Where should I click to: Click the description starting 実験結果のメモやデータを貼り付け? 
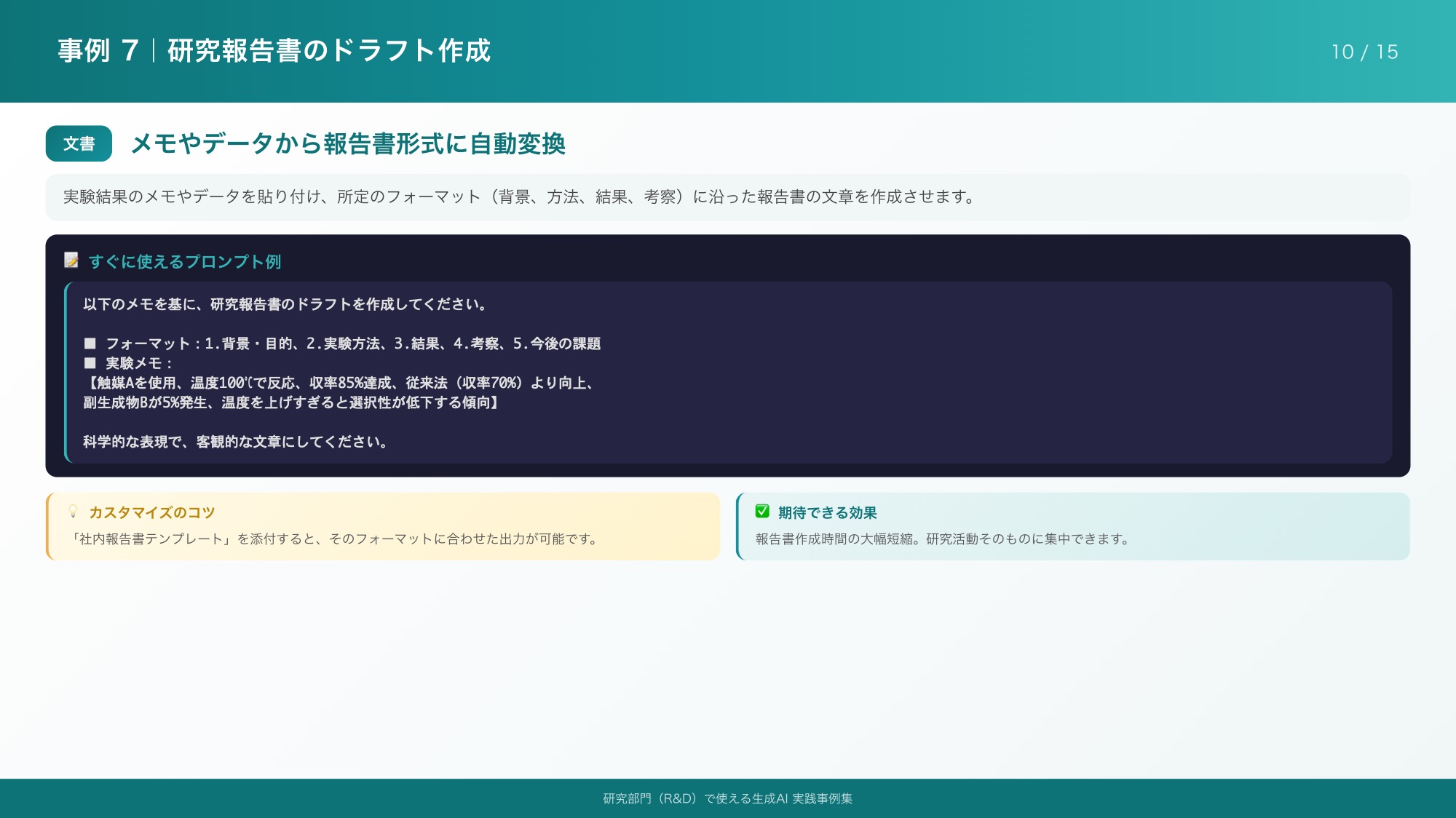click(518, 196)
